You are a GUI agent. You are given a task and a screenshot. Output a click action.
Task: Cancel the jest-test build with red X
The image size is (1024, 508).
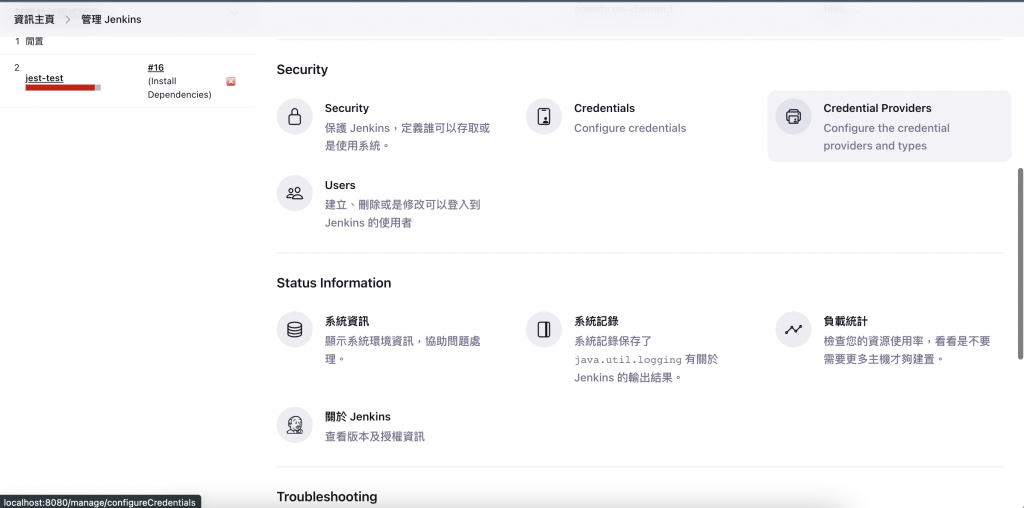[x=231, y=82]
